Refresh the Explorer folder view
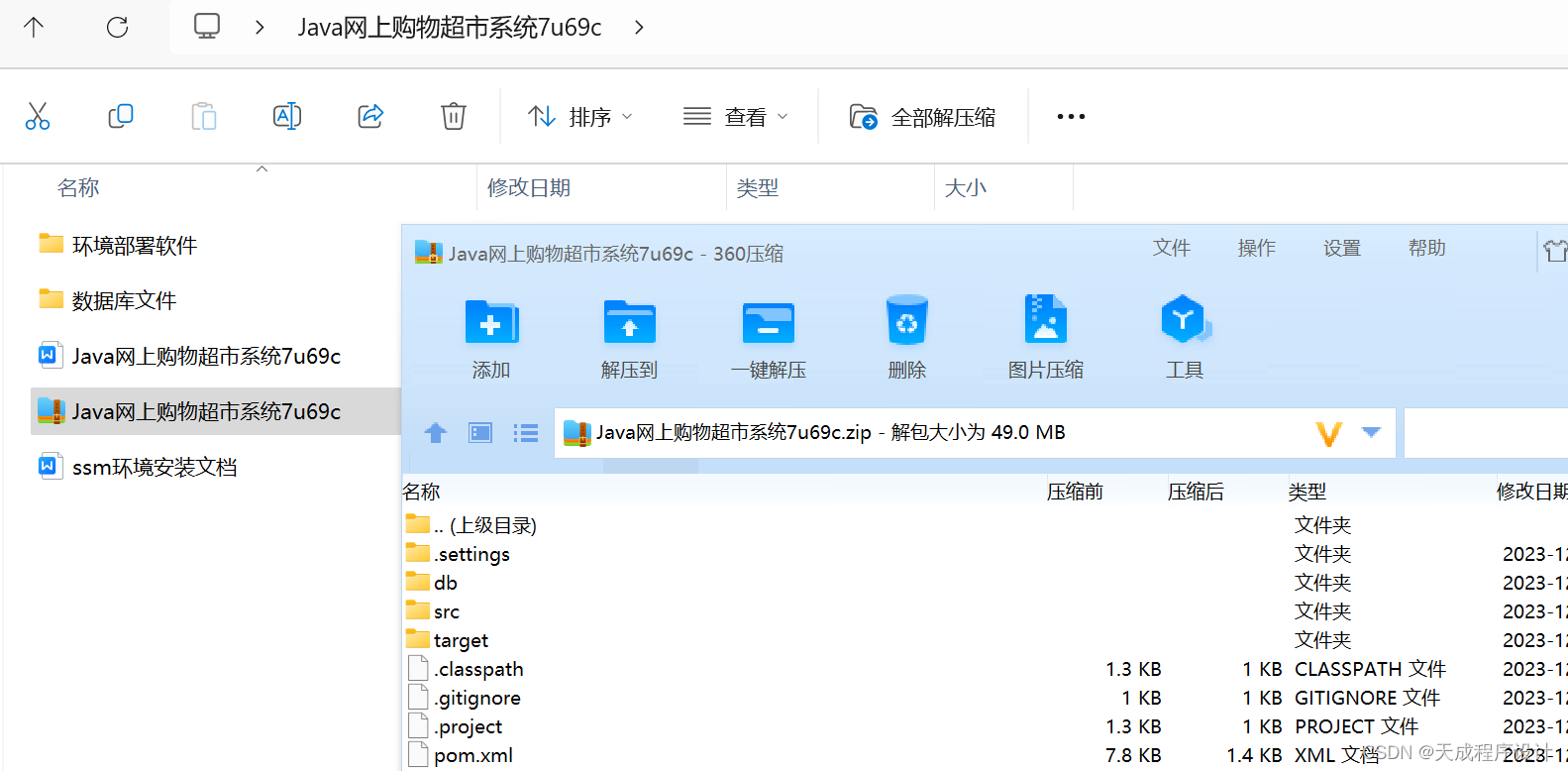 (x=117, y=27)
